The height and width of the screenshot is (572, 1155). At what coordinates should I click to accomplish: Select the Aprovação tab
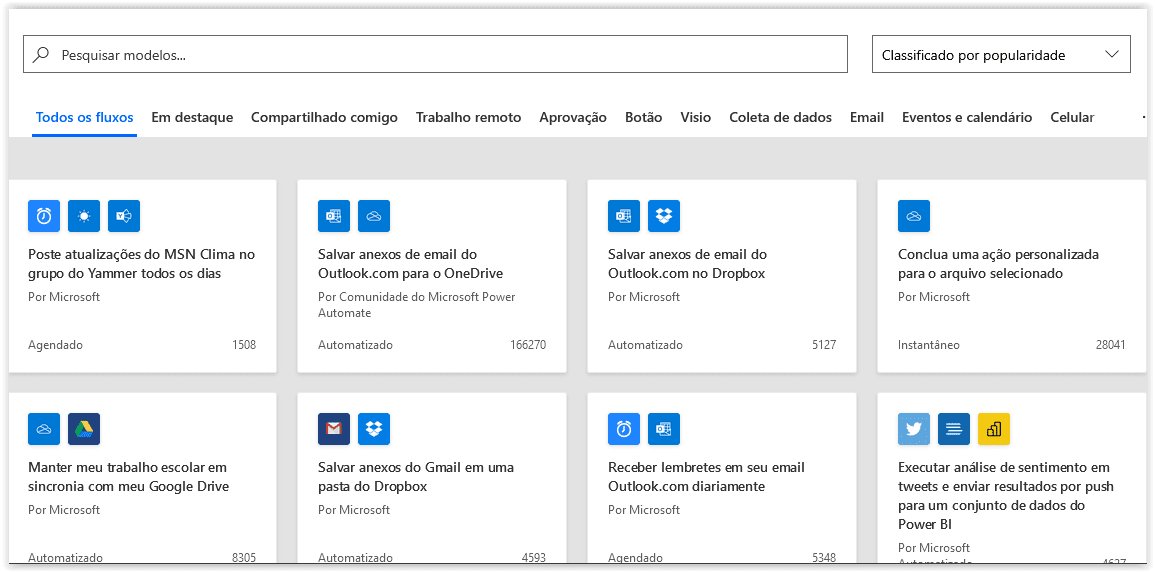click(x=573, y=117)
